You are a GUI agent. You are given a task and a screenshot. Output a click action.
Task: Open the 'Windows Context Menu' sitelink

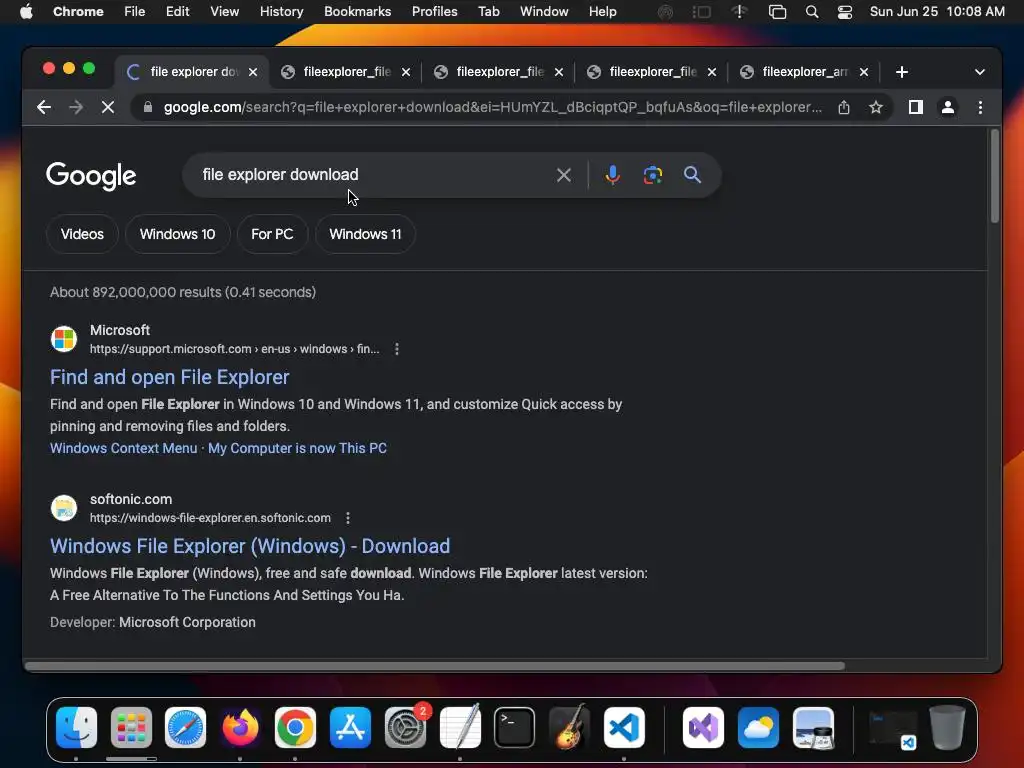click(x=123, y=449)
